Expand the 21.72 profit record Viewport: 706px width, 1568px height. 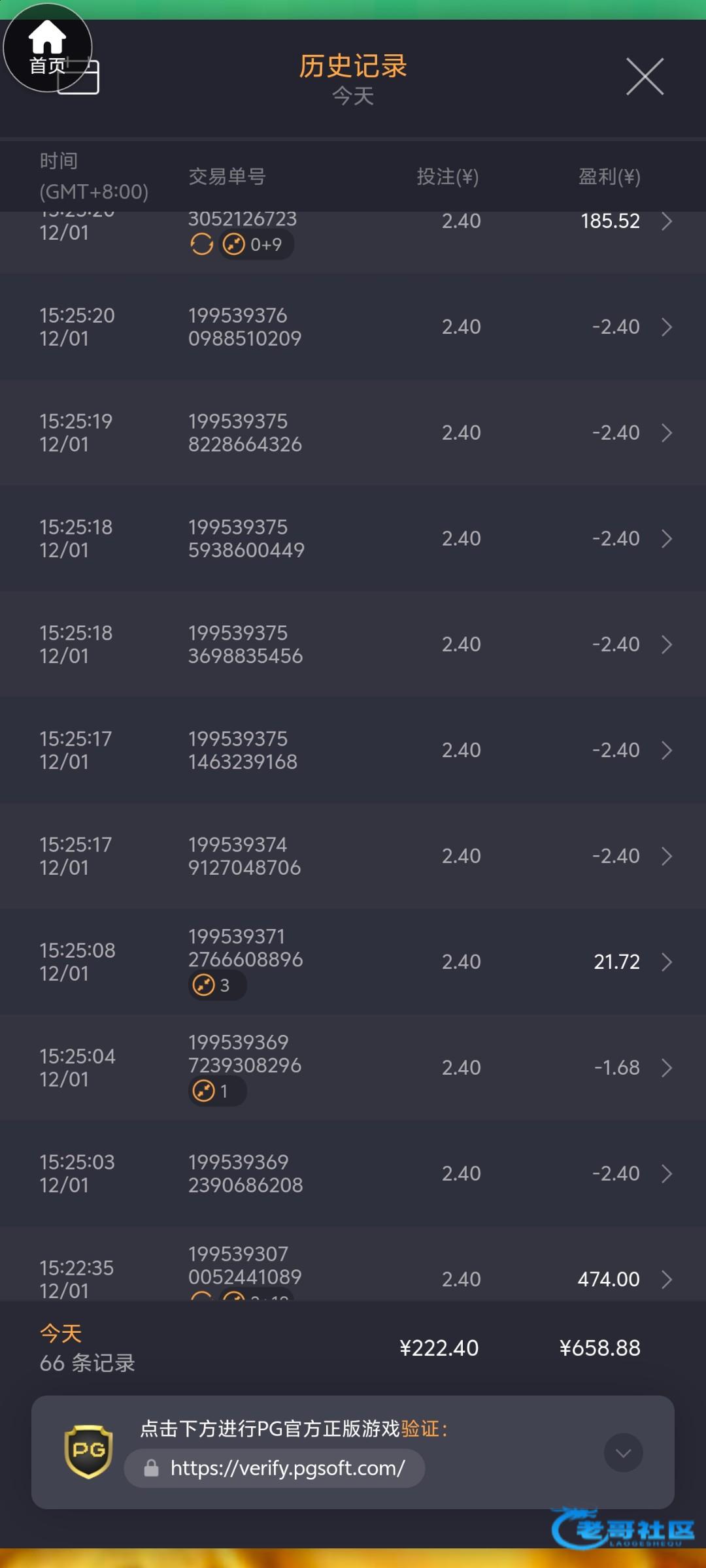[666, 962]
